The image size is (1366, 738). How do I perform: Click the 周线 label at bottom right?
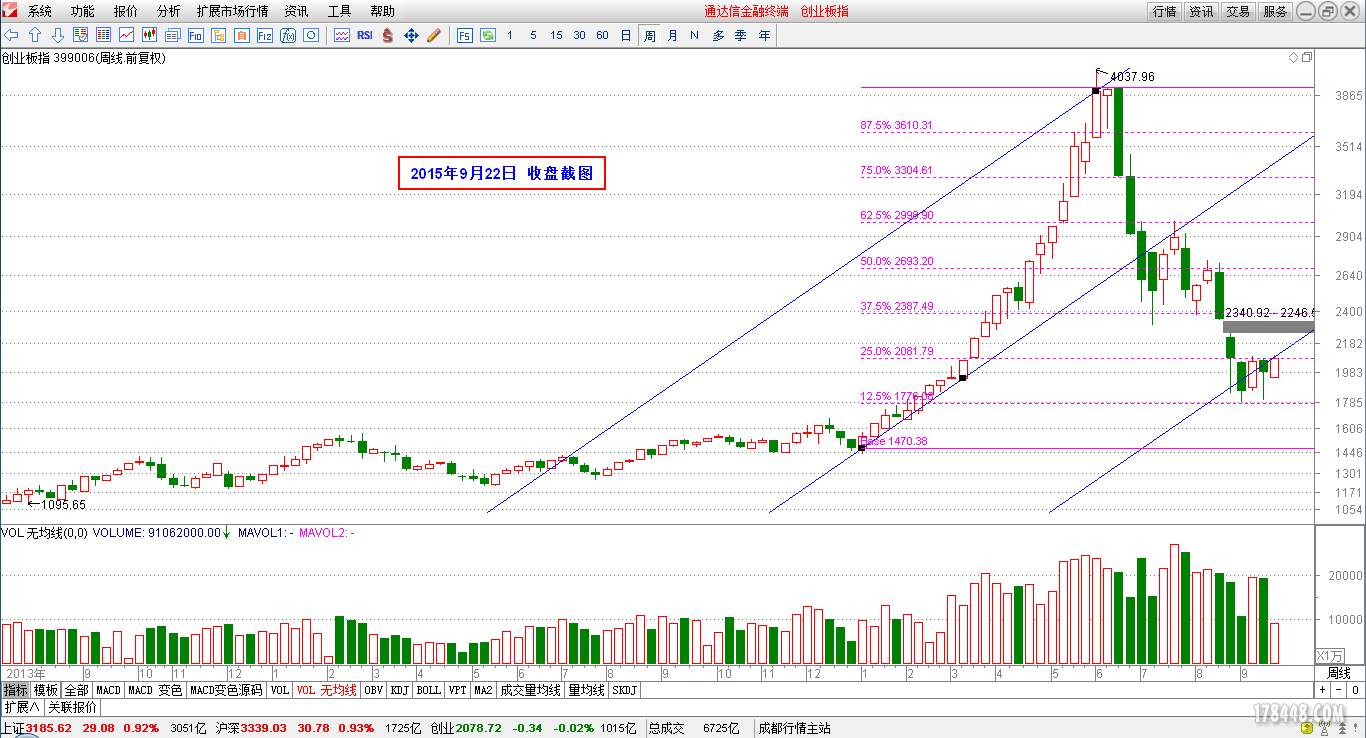tap(1339, 673)
